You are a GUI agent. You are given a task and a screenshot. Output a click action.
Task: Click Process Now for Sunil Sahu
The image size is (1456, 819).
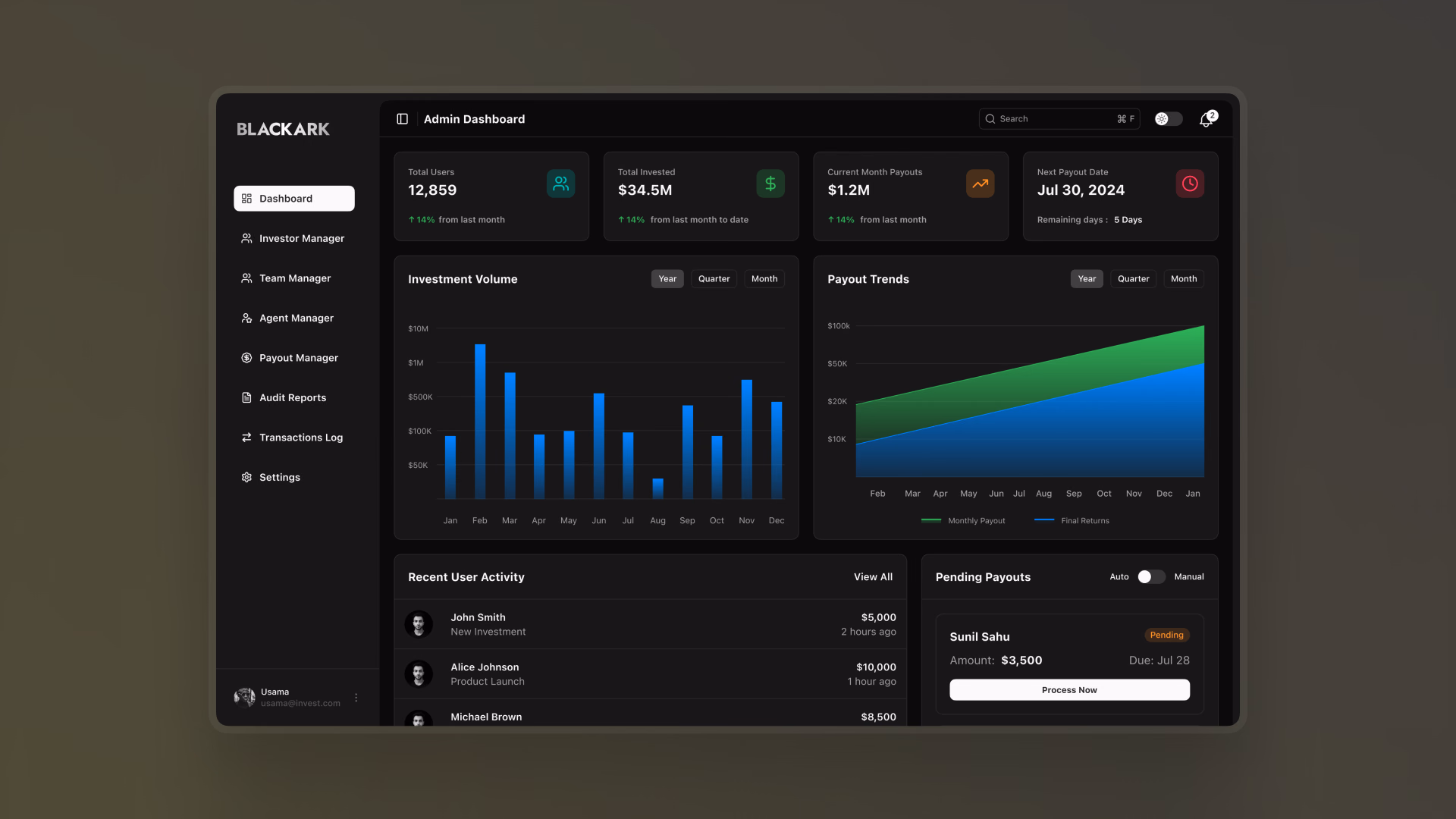point(1069,690)
